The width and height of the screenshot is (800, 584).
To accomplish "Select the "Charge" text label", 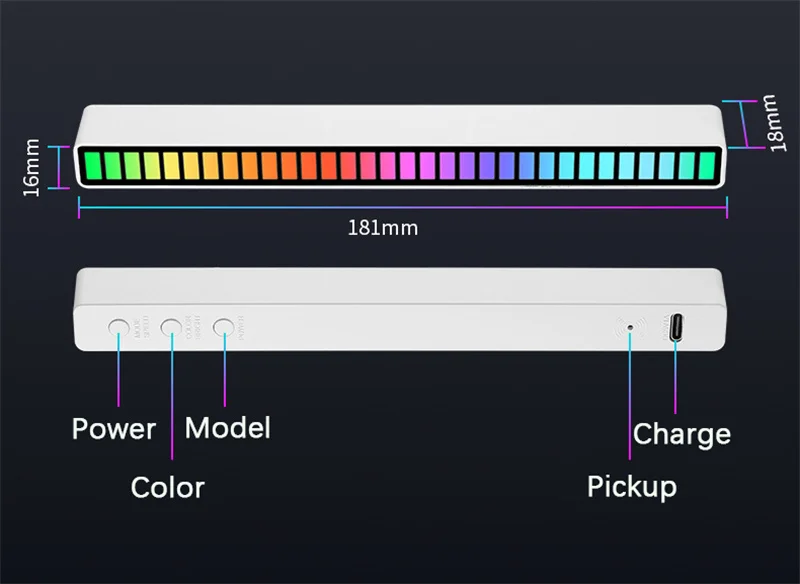I will (681, 435).
